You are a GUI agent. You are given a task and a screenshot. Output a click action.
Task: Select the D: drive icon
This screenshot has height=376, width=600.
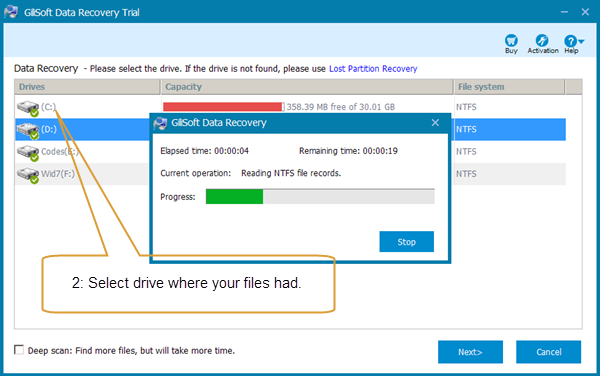coord(28,130)
